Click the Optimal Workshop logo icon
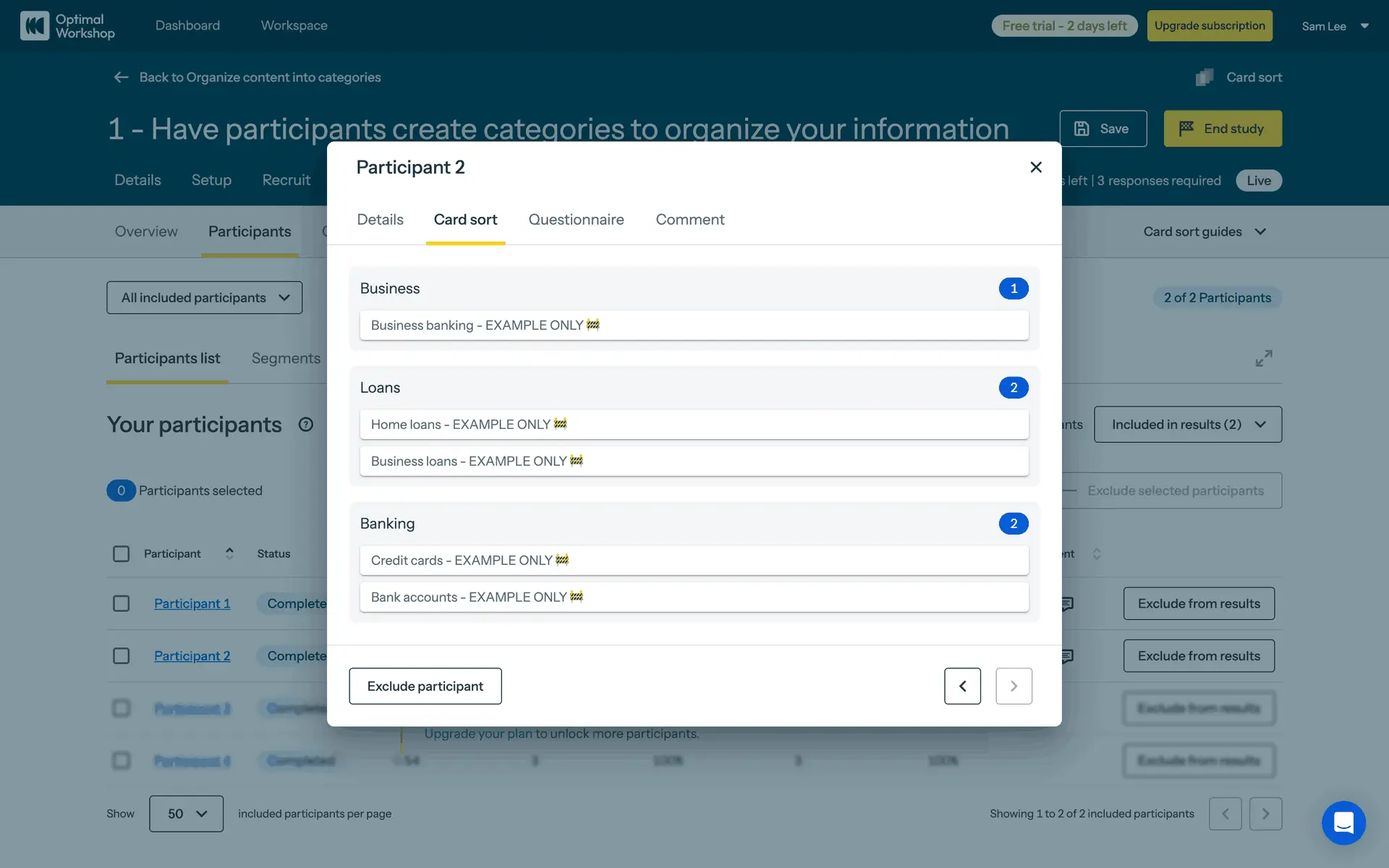 click(35, 26)
